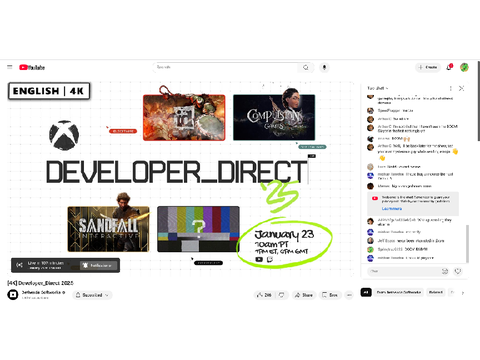
Task: Click the live stream countdown icon
Action: [x=20, y=265]
